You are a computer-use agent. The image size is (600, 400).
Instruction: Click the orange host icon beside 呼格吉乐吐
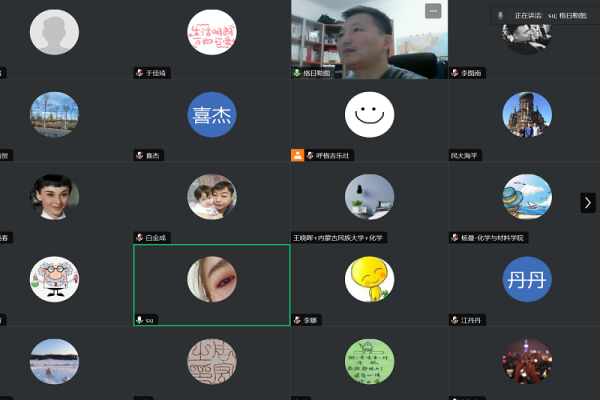coord(297,155)
